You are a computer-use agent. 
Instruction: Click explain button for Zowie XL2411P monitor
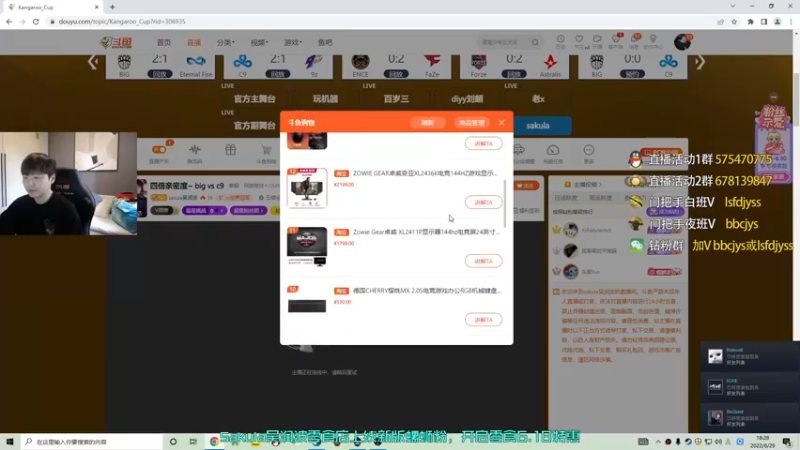pyautogui.click(x=483, y=261)
